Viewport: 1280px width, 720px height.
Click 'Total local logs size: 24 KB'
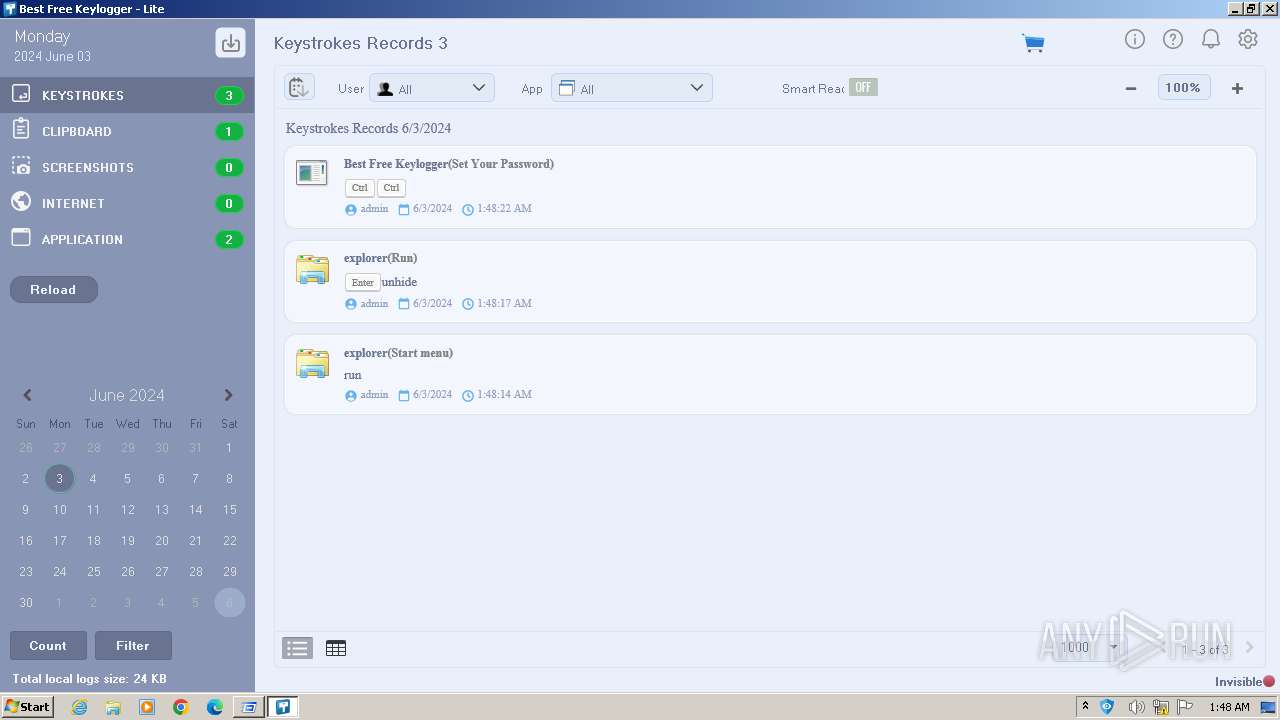89,679
